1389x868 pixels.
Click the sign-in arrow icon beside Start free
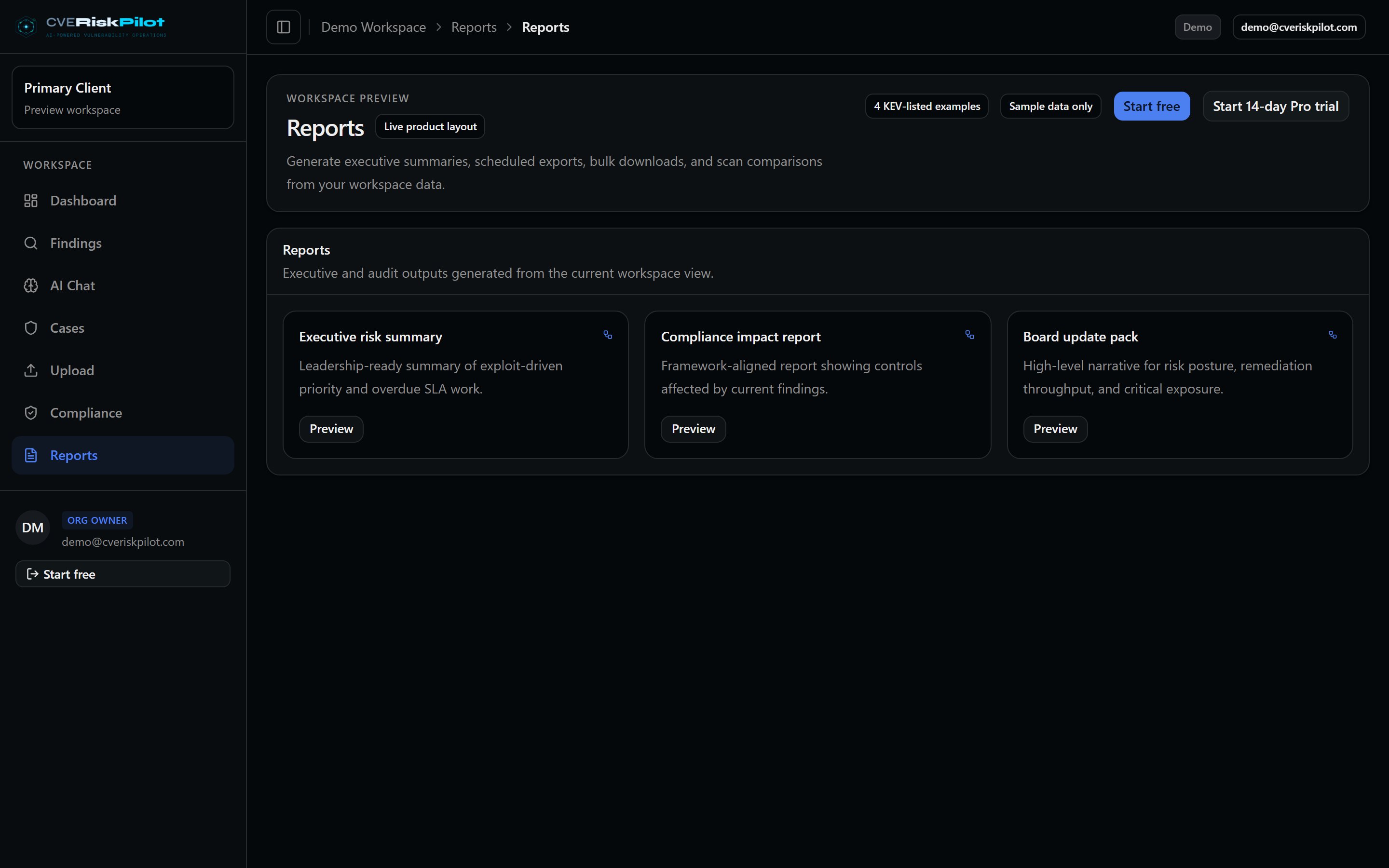click(x=33, y=574)
